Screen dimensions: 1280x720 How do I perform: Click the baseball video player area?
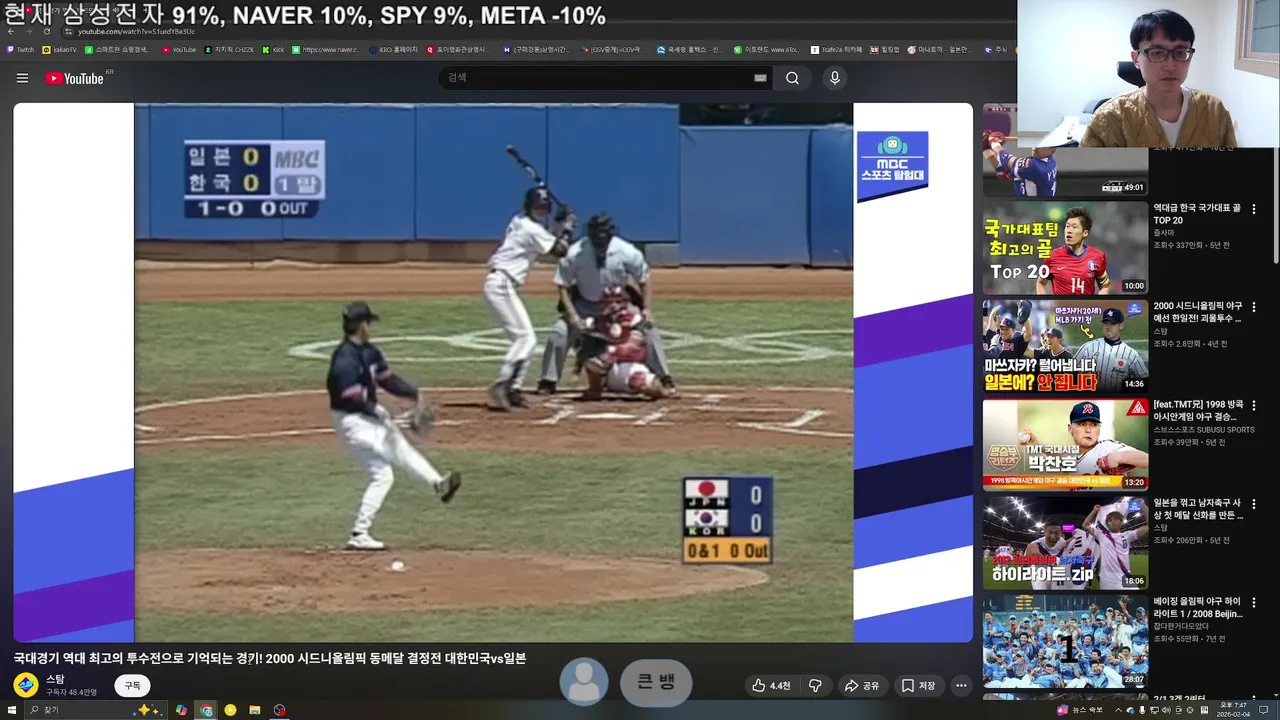493,372
